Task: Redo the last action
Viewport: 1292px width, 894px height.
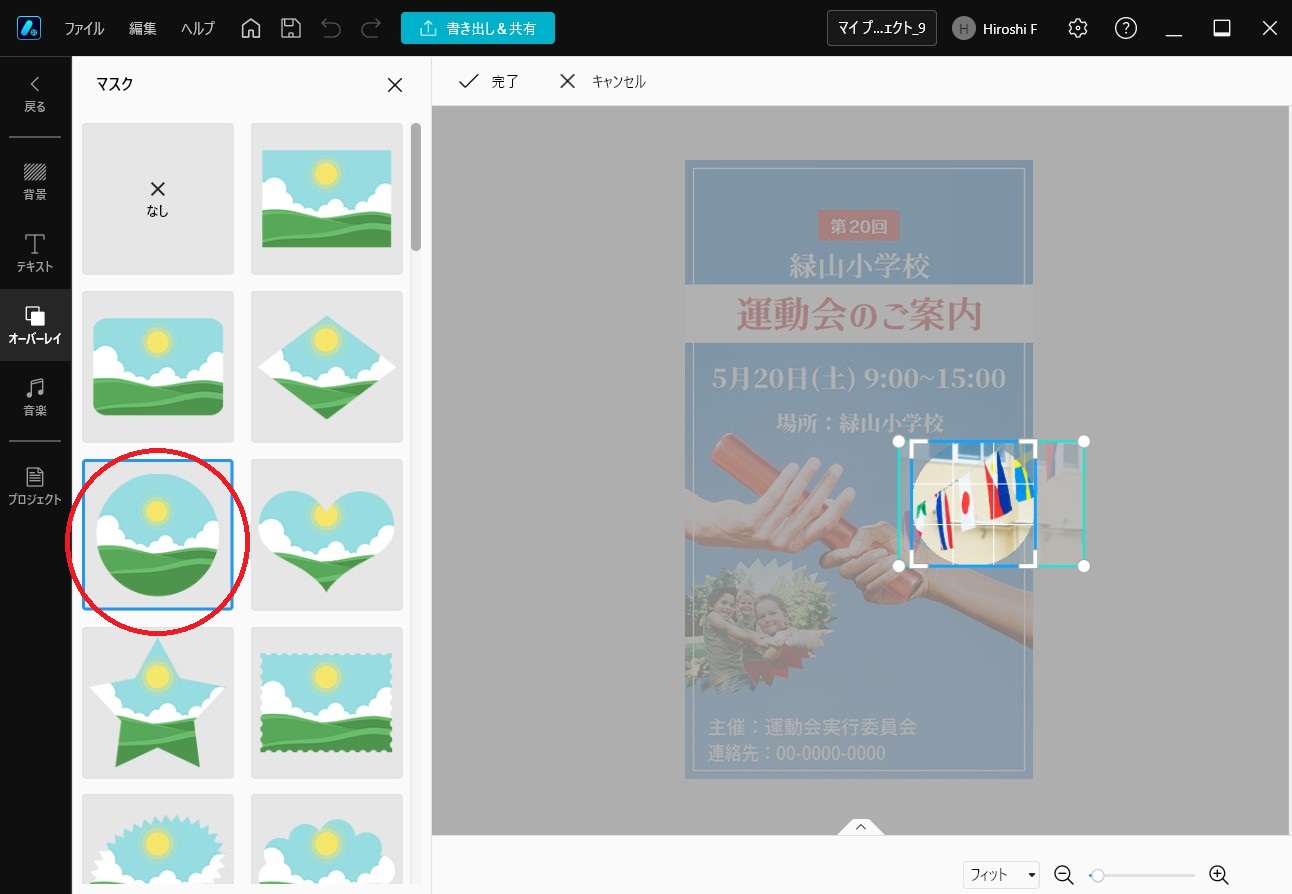Action: click(x=370, y=28)
